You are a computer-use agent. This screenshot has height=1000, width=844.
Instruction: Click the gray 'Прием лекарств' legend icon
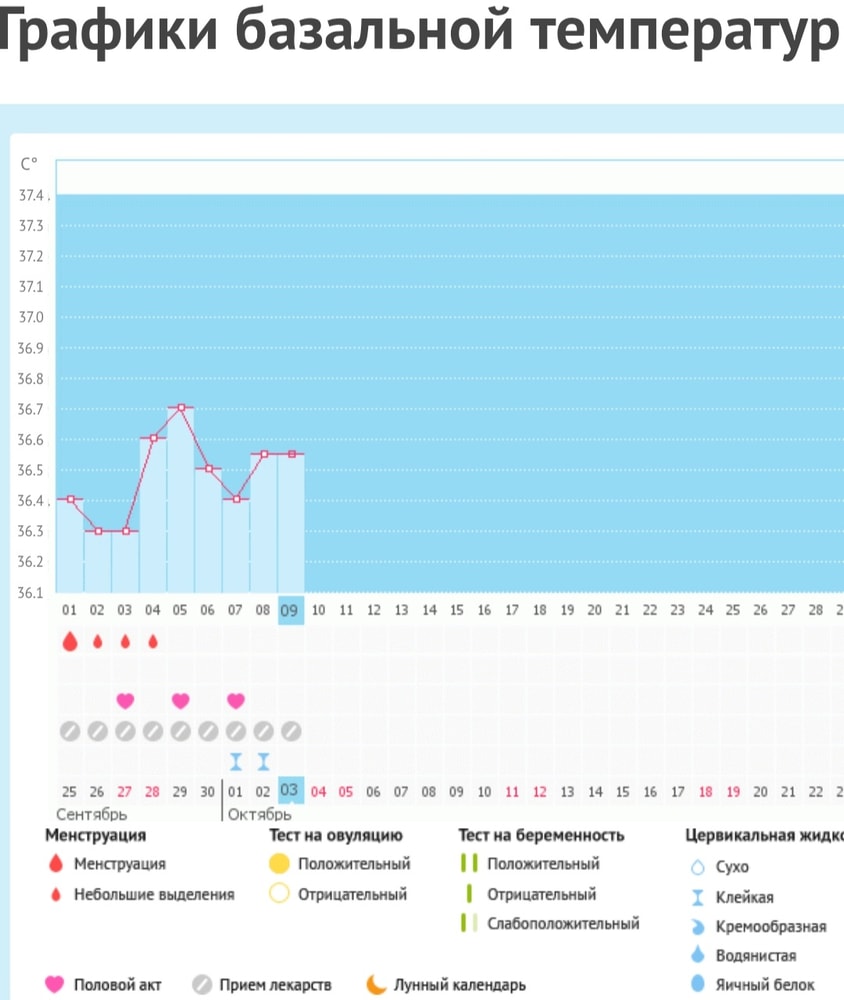(202, 985)
